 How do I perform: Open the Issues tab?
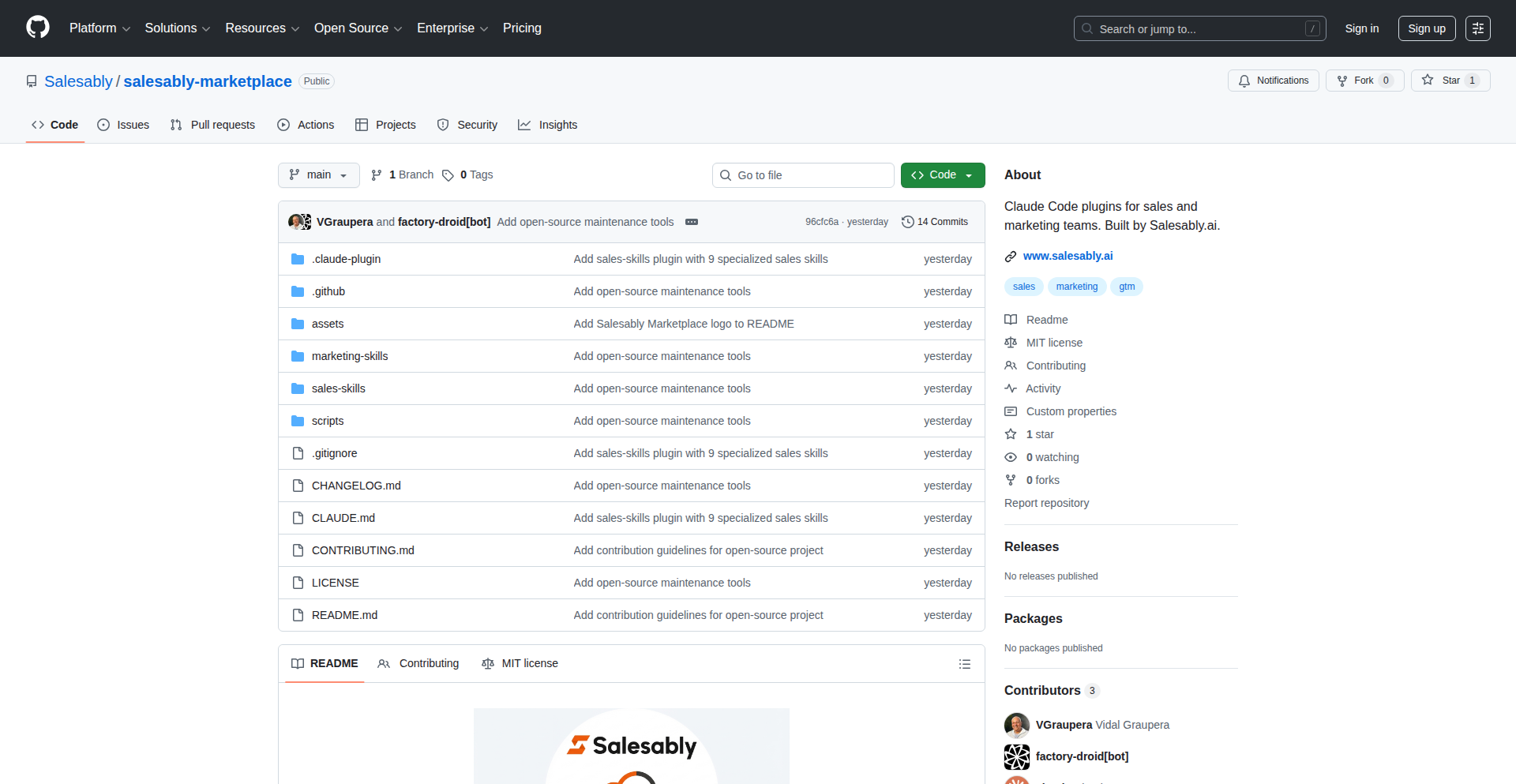pyautogui.click(x=123, y=125)
